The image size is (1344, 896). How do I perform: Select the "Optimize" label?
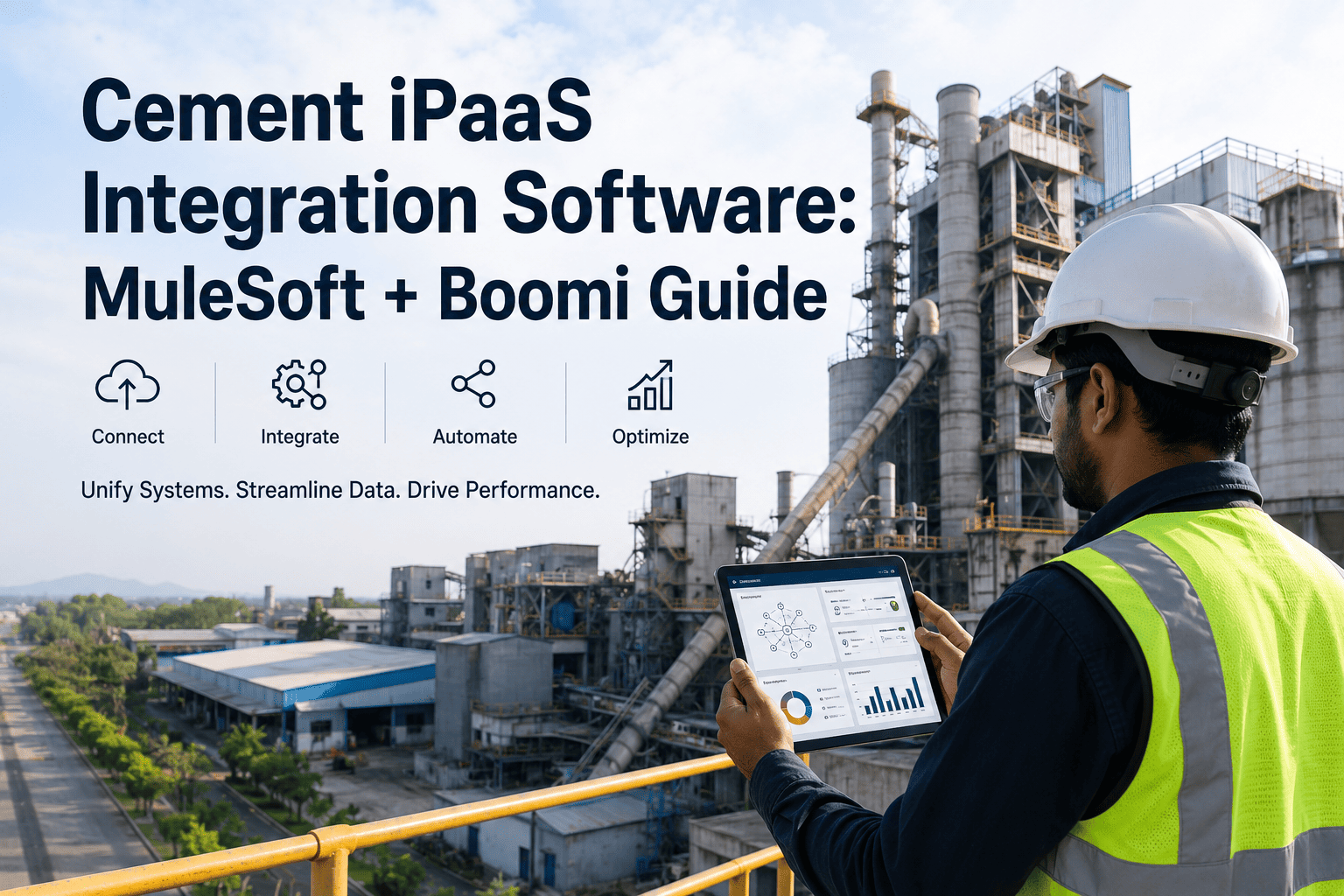pos(650,437)
